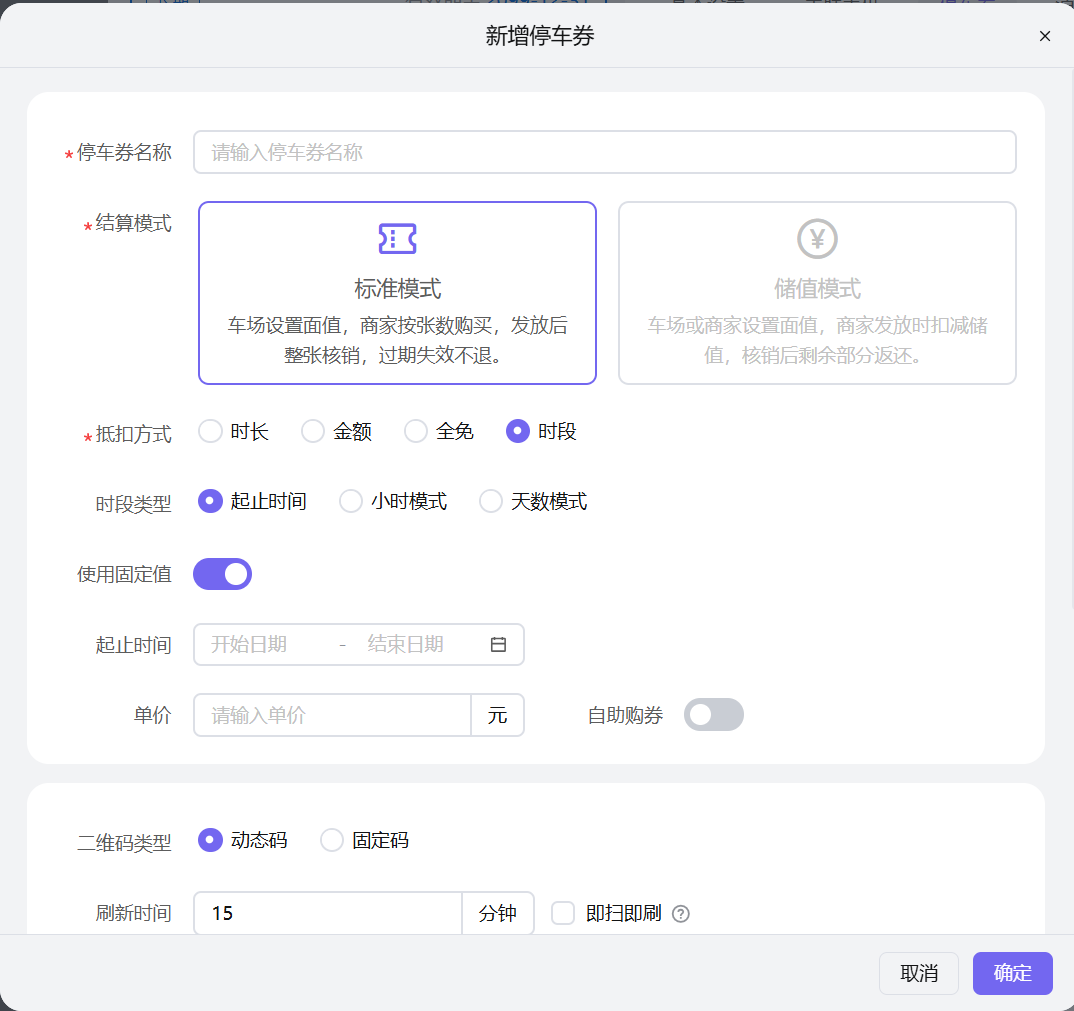Click the 停车券名称 name input field
The width and height of the screenshot is (1074, 1011).
pyautogui.click(x=604, y=152)
